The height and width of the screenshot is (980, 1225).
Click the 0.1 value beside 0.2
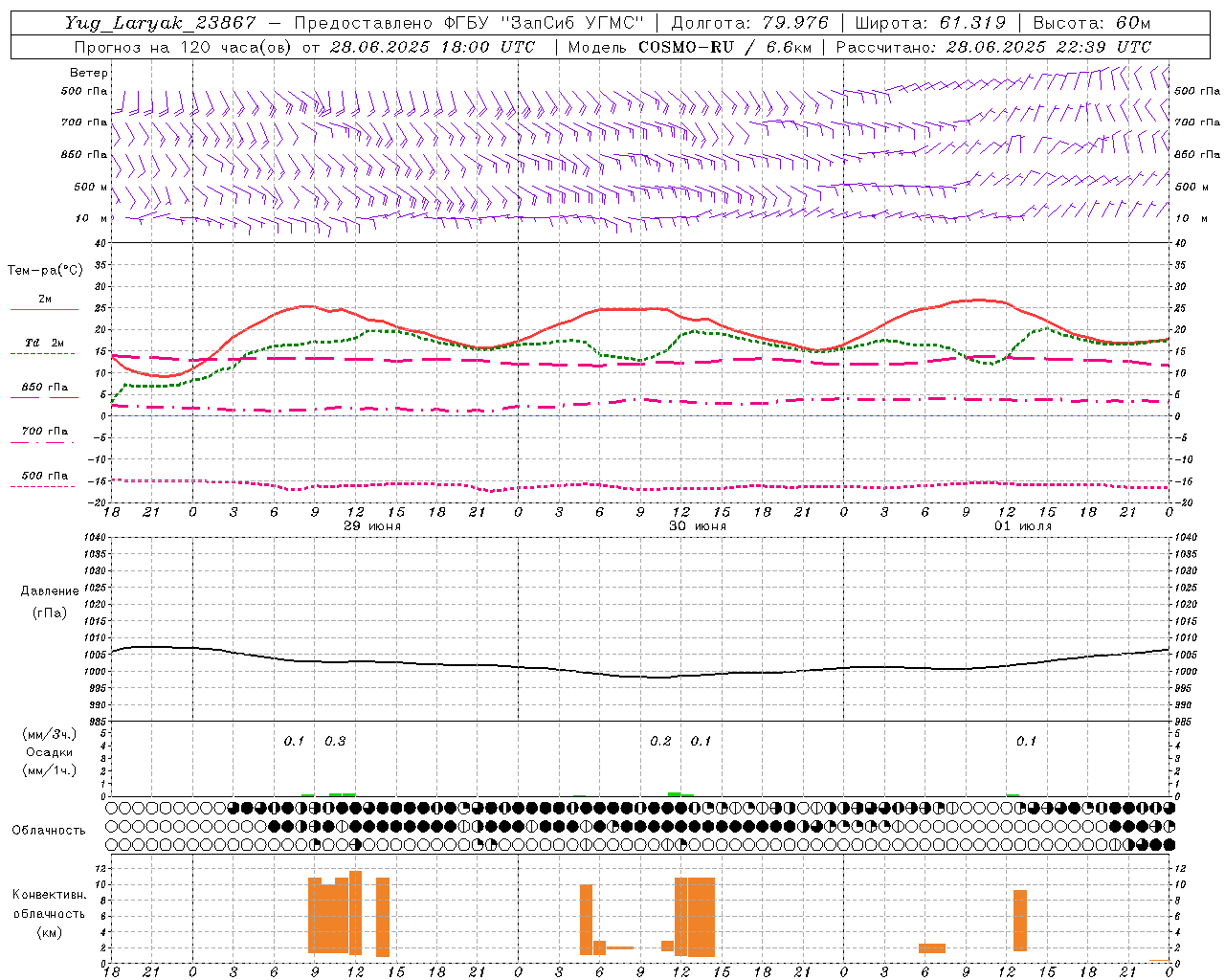coord(702,741)
